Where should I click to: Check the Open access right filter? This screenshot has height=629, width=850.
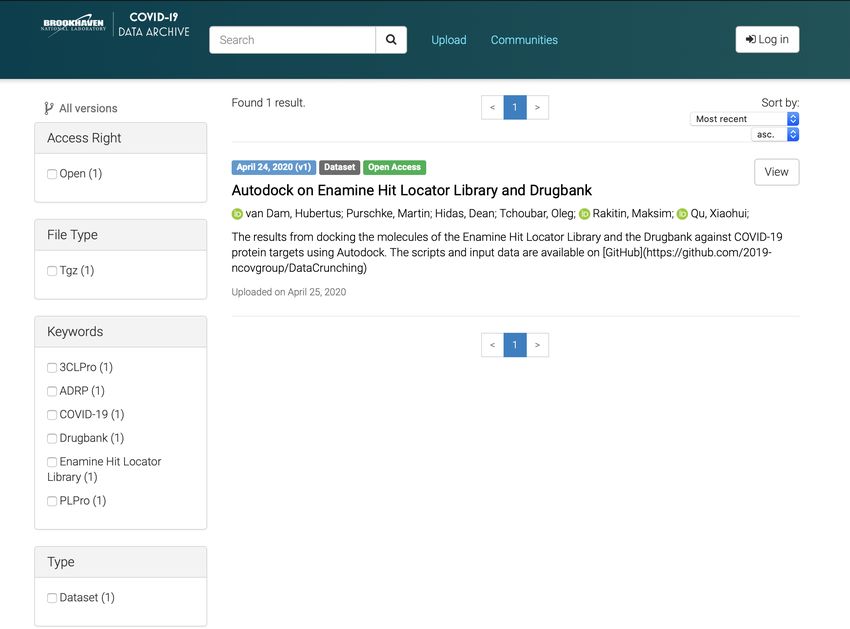coord(52,174)
